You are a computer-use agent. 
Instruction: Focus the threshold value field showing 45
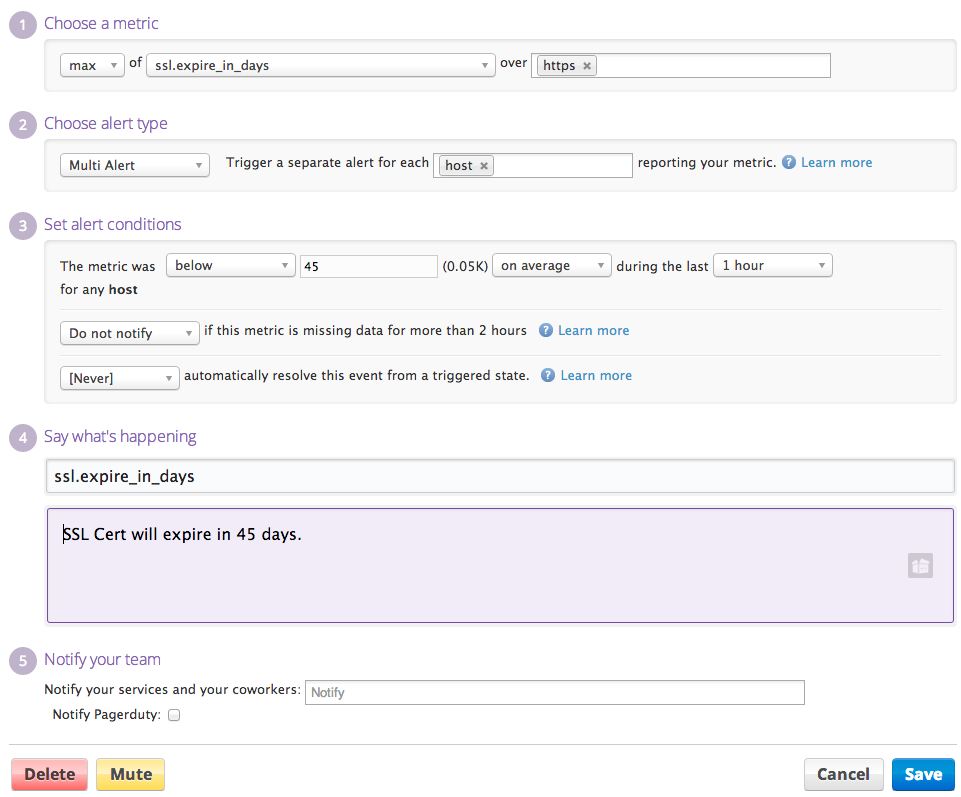point(368,266)
